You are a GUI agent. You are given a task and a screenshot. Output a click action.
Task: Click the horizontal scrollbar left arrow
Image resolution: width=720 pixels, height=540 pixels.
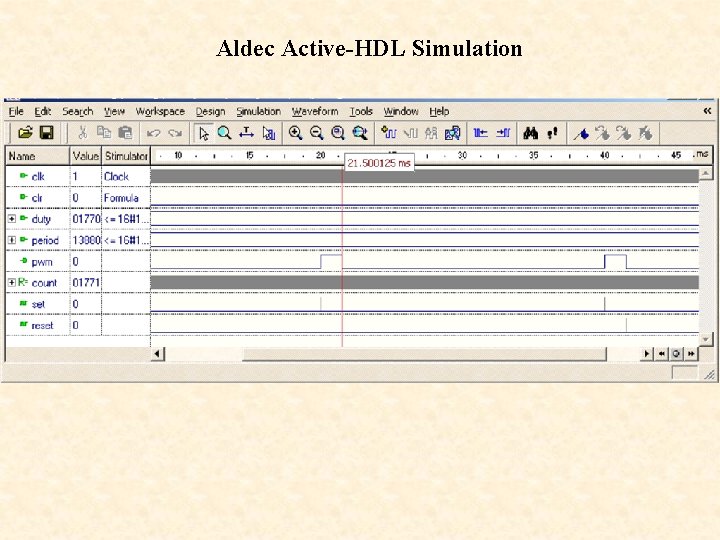point(157,354)
